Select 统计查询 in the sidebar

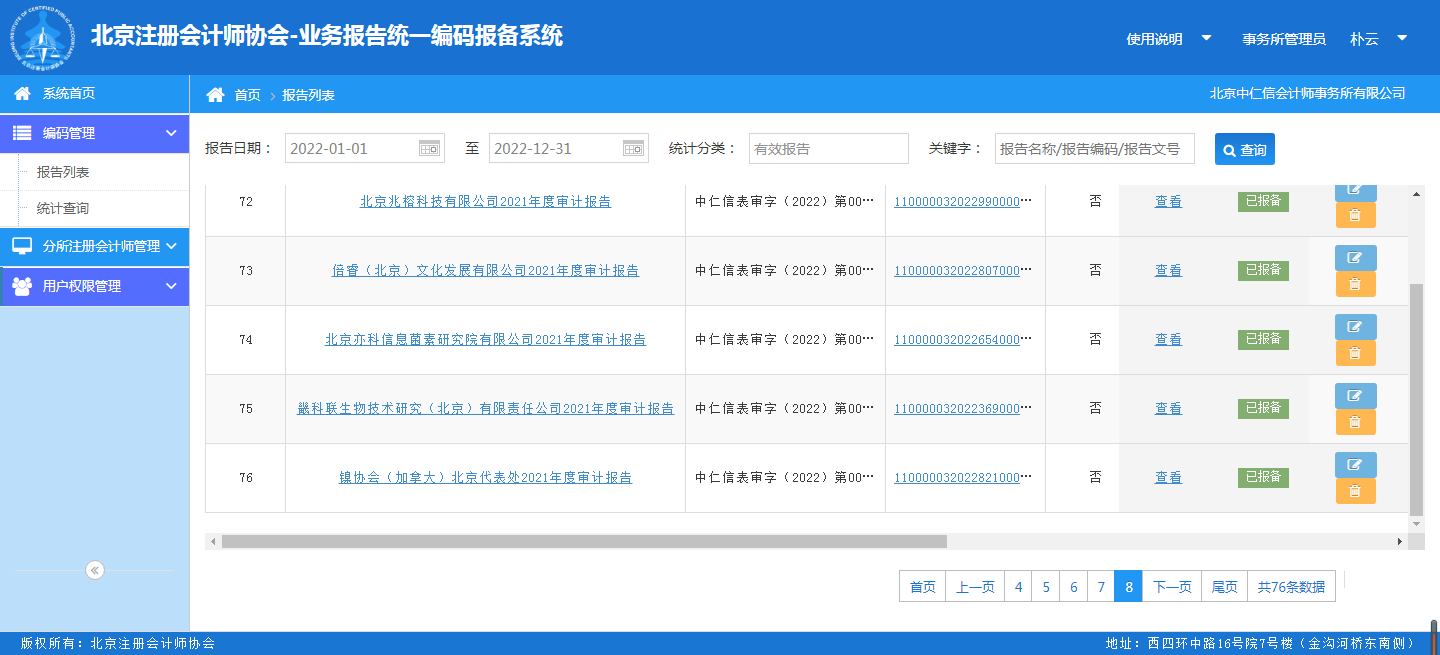(x=63, y=208)
